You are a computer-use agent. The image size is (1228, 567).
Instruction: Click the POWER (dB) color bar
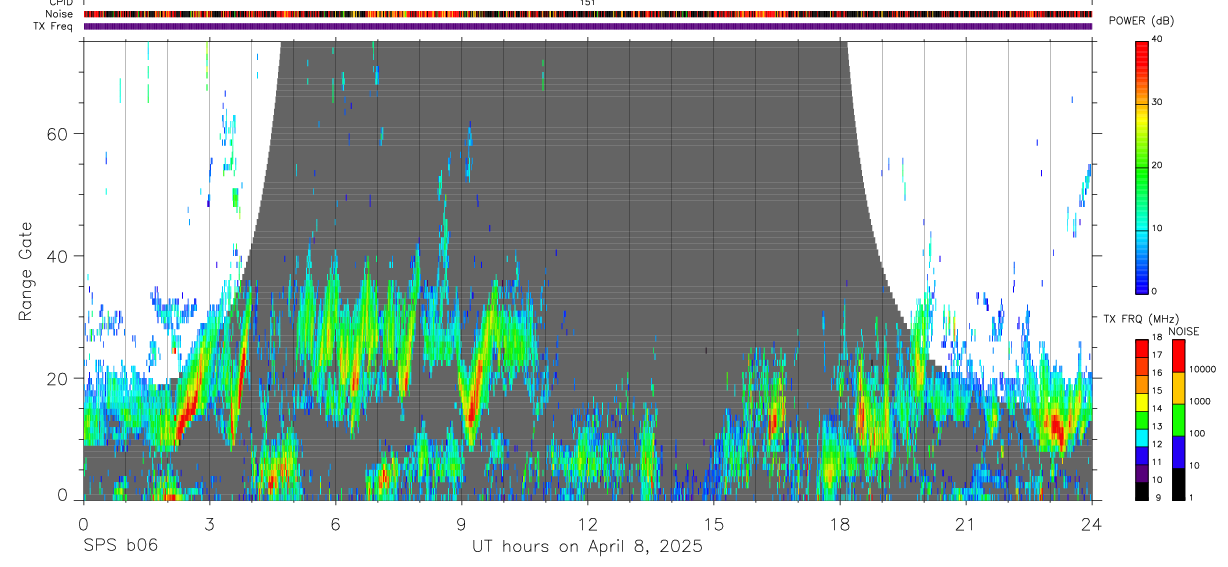1141,165
